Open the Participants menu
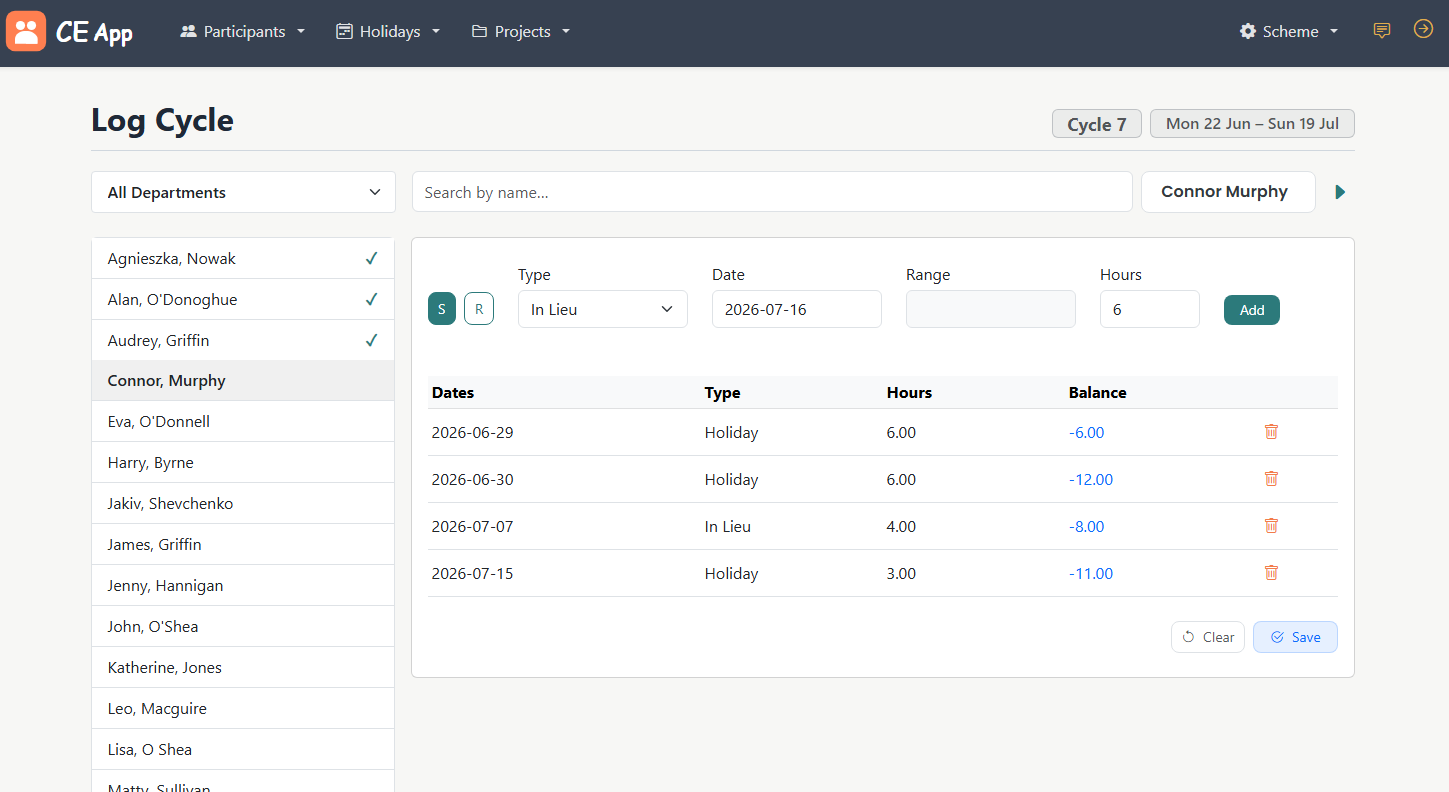The width and height of the screenshot is (1449, 792). pyautogui.click(x=243, y=32)
